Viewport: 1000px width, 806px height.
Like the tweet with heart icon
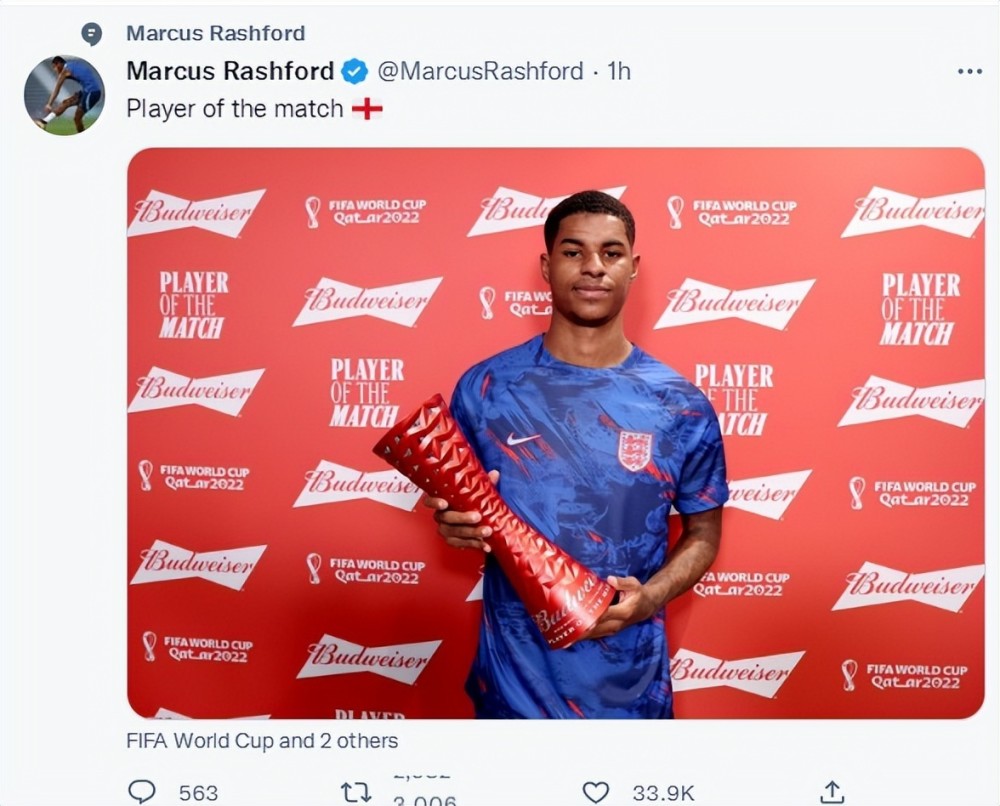pyautogui.click(x=596, y=793)
